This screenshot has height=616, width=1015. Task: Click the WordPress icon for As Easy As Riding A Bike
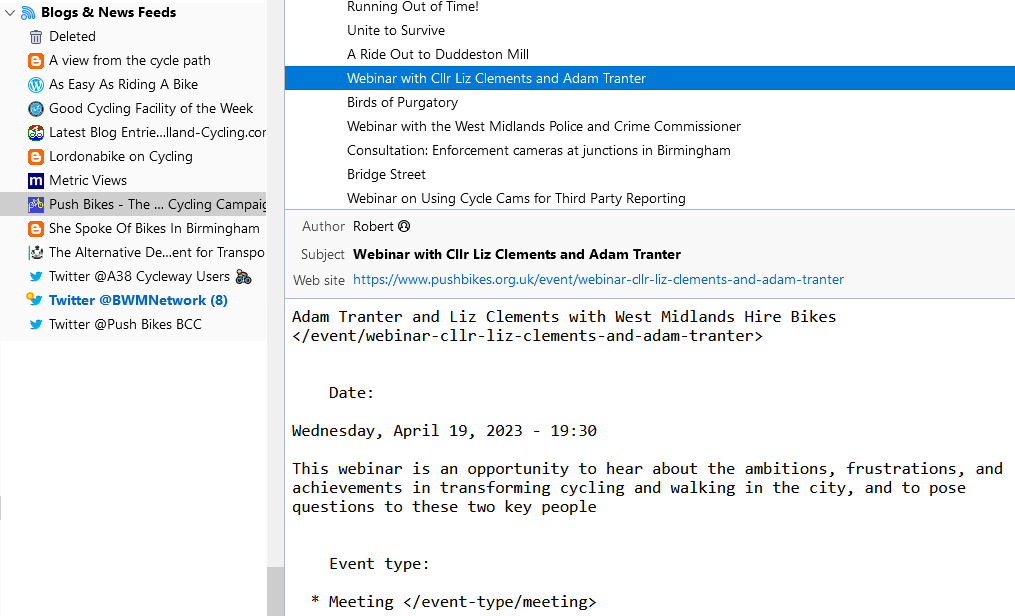pyautogui.click(x=36, y=84)
